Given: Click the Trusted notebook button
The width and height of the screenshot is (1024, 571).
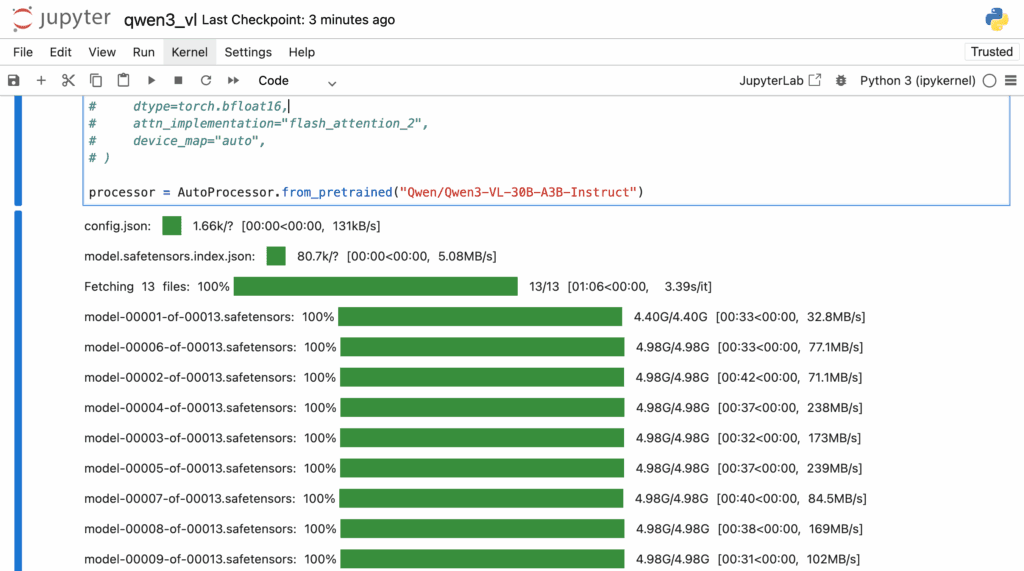Looking at the screenshot, I should coord(991,52).
